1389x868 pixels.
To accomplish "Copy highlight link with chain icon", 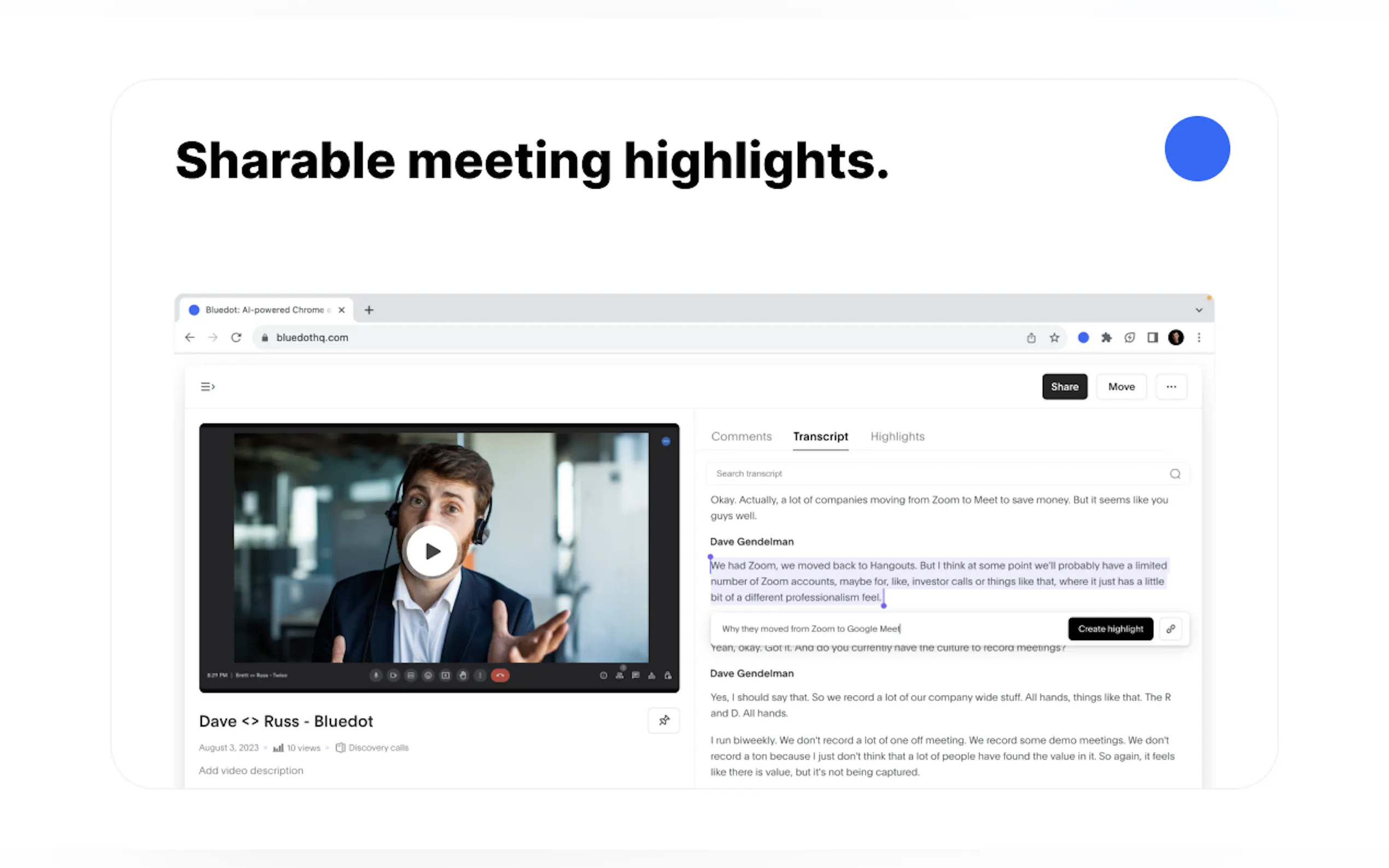I will (x=1170, y=628).
